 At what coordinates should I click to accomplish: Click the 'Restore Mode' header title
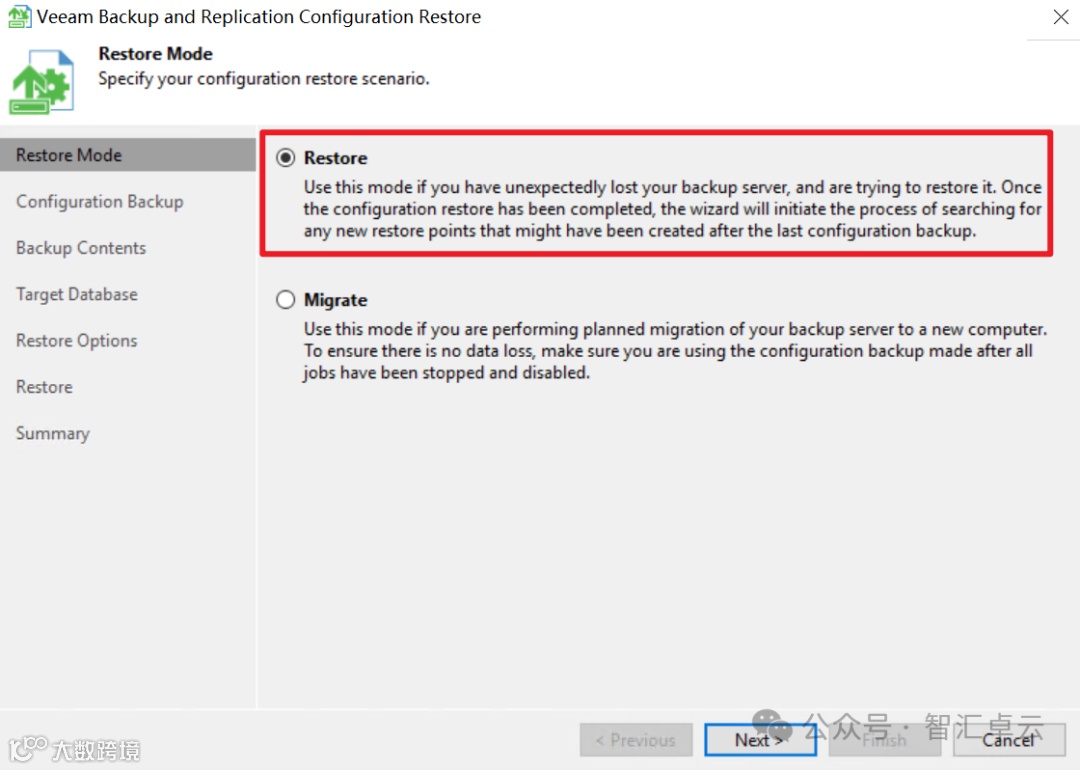(x=156, y=54)
